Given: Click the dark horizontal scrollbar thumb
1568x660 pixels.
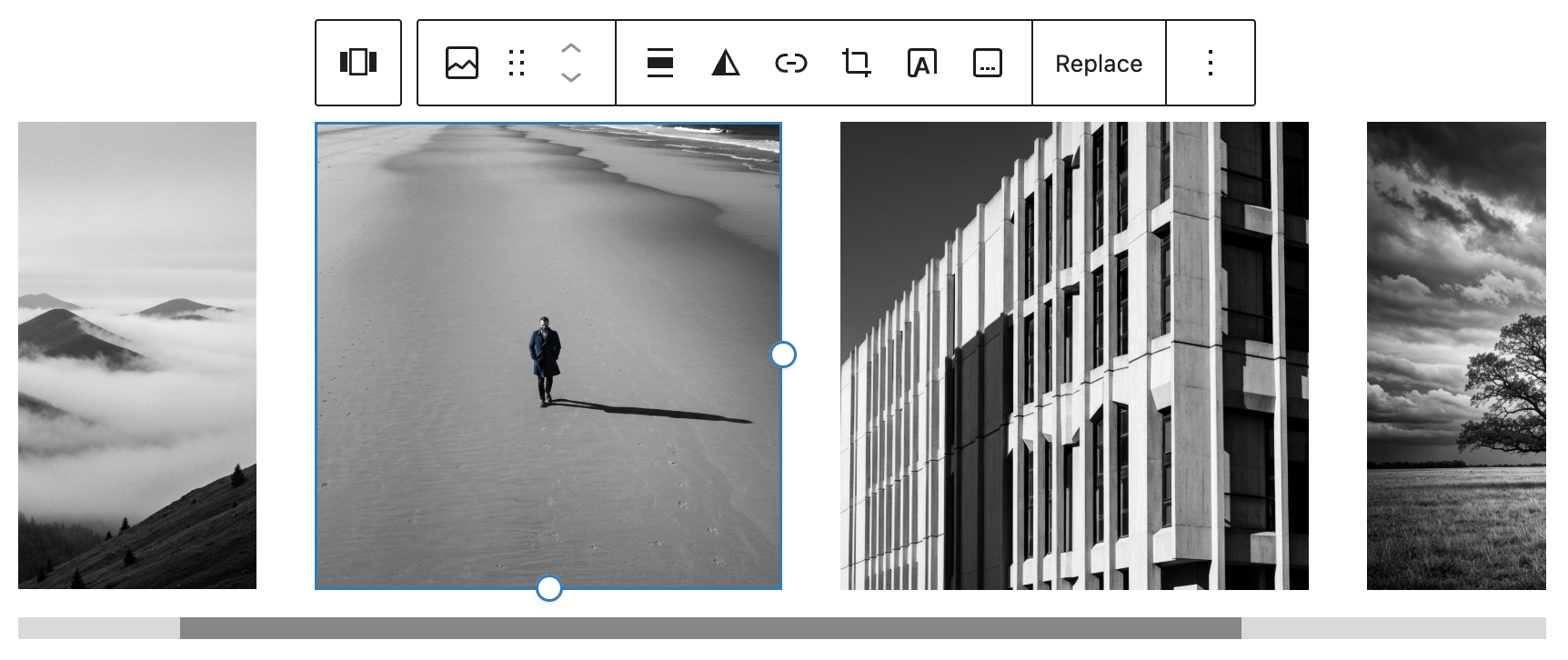Looking at the screenshot, I should coord(709,628).
